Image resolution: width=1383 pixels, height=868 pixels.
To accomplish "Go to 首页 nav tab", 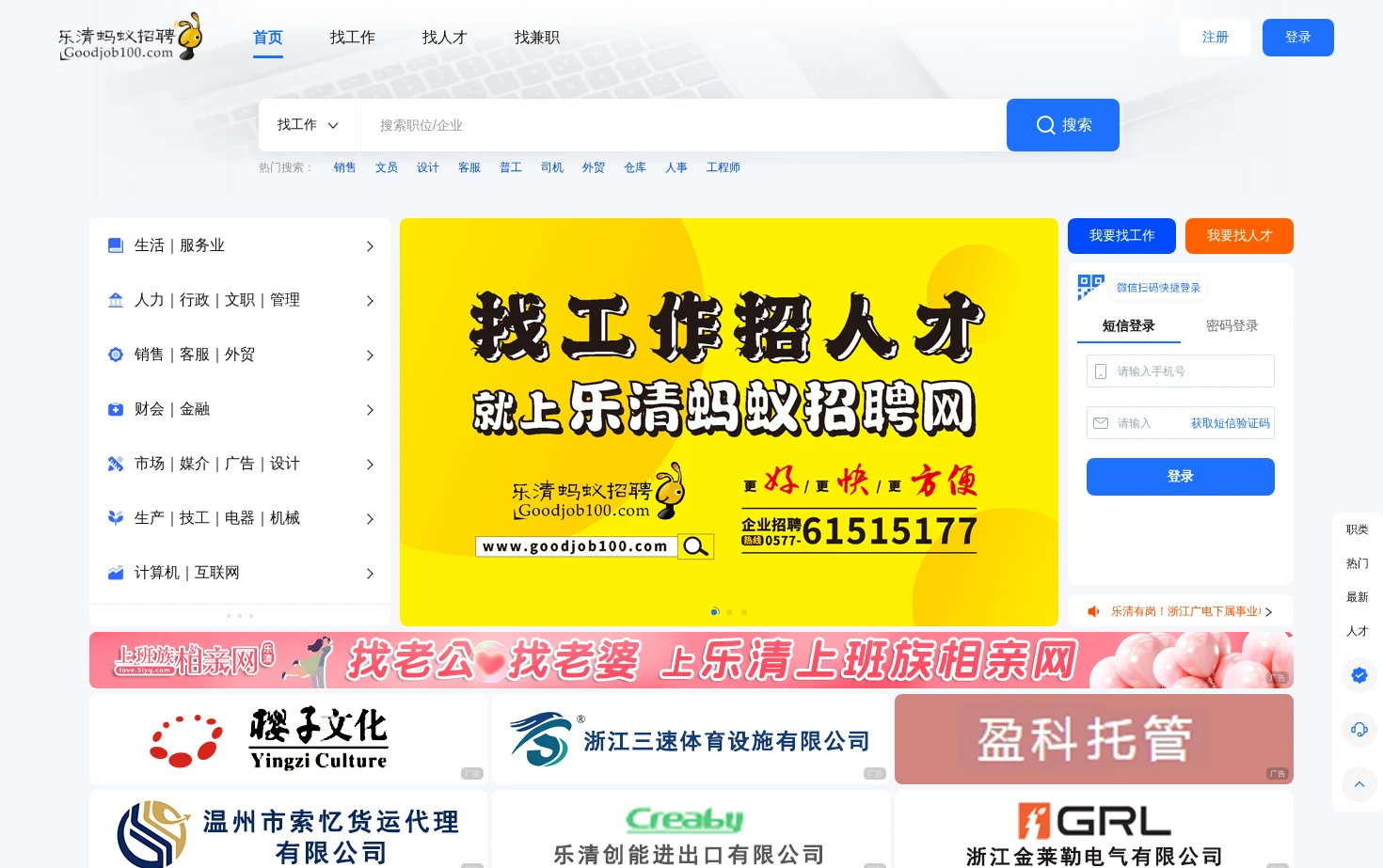I will (268, 38).
